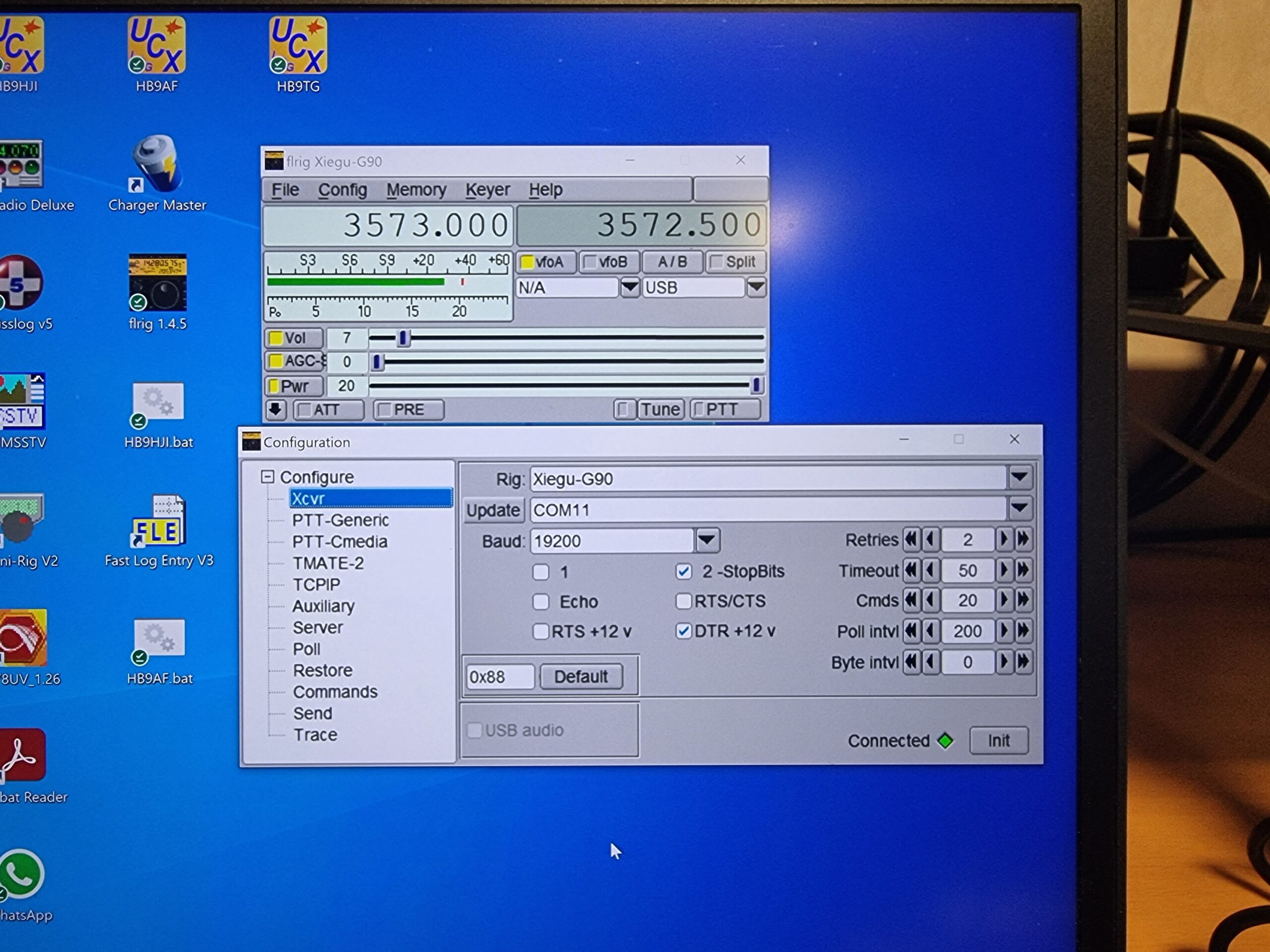
Task: Open the File menu in flrig
Action: [x=285, y=190]
